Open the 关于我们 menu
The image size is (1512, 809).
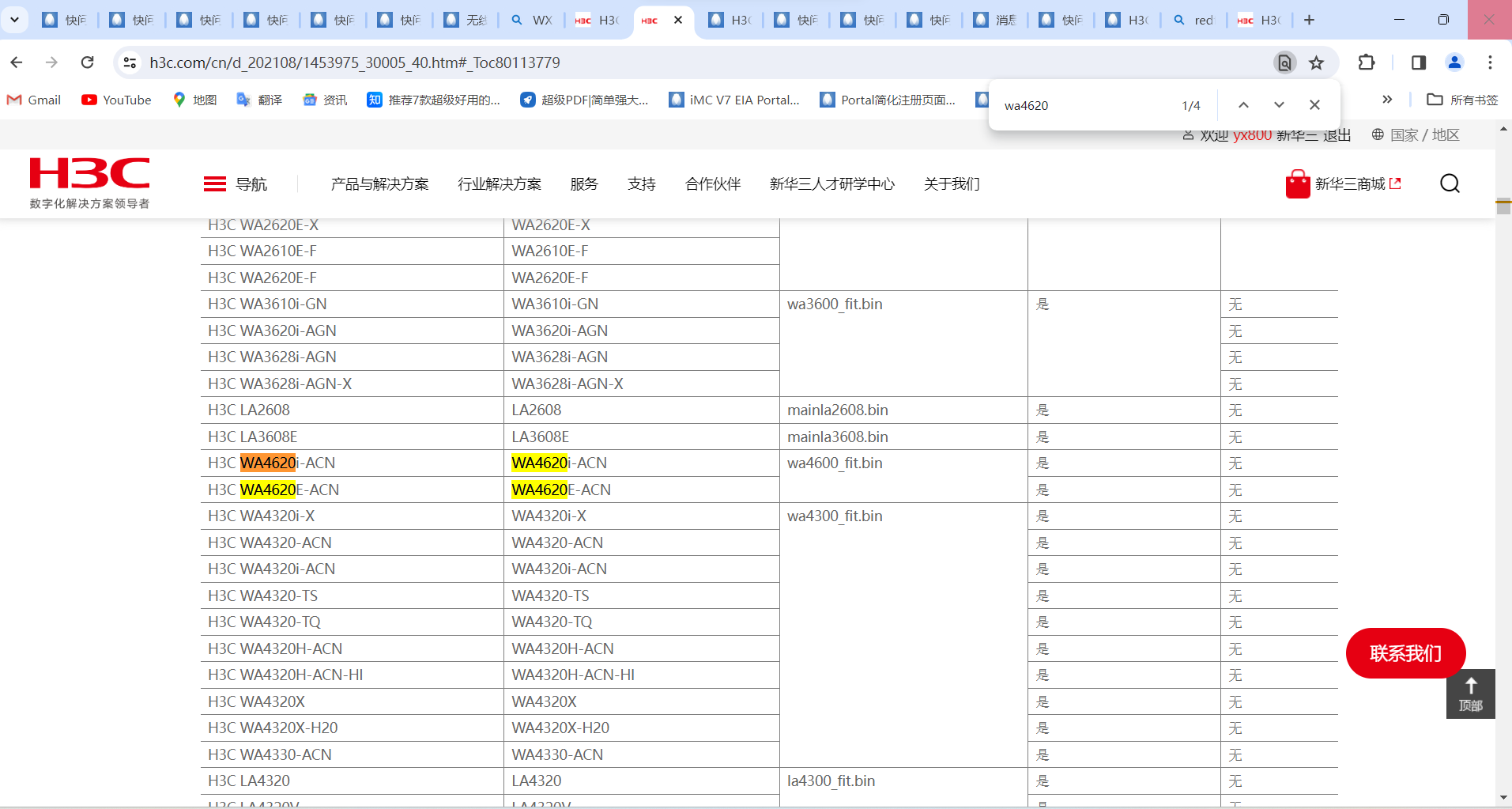(952, 184)
